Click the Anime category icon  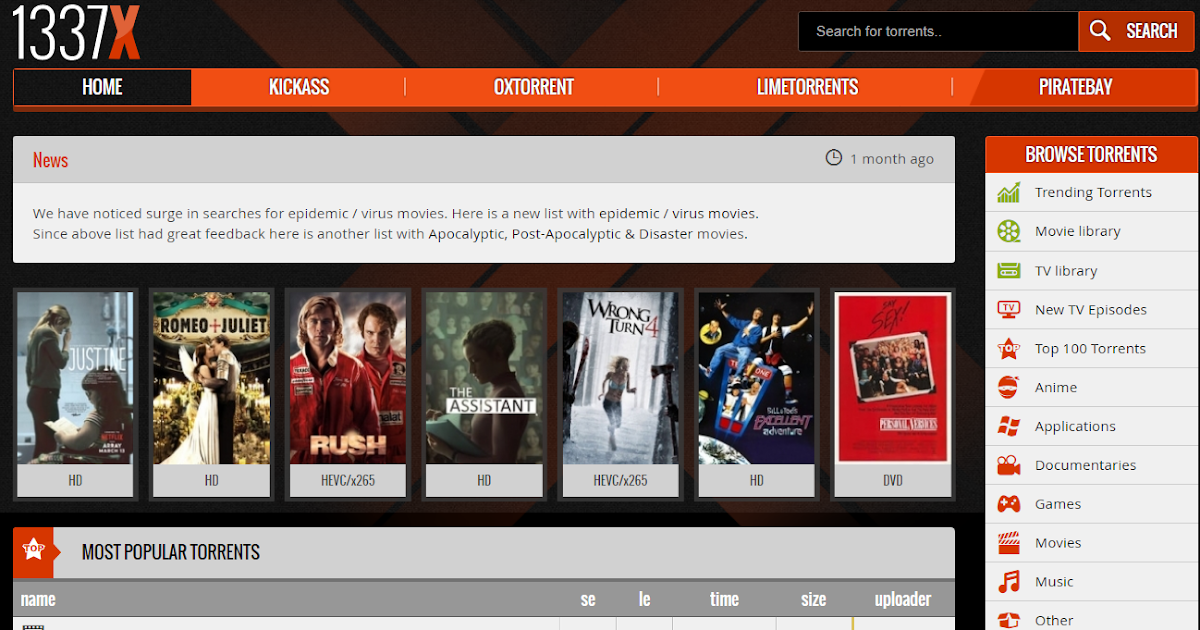tap(1009, 387)
